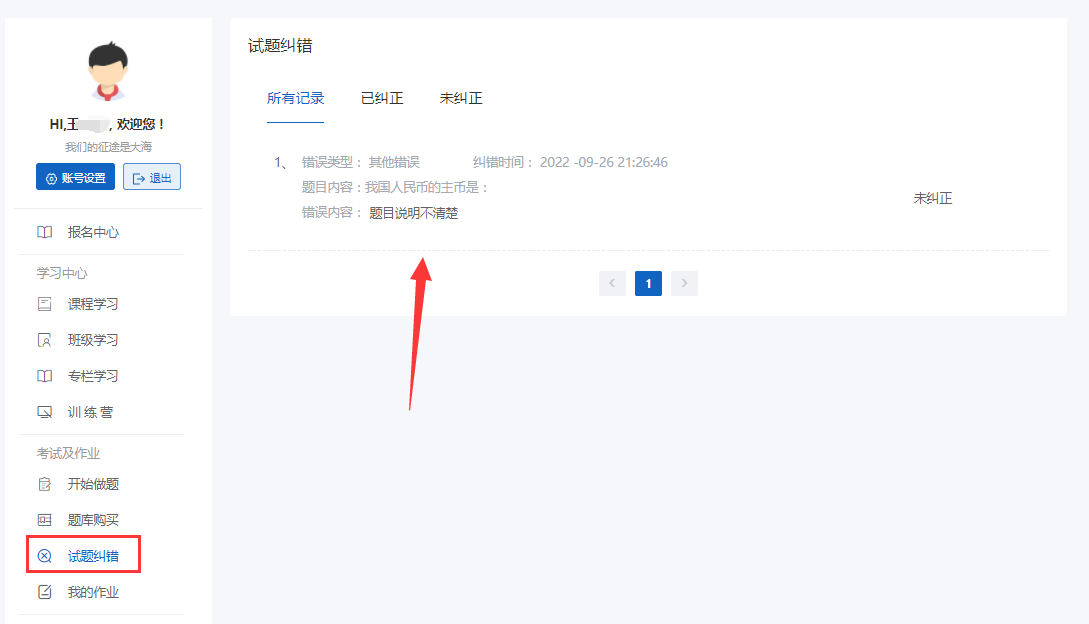Screen dimensions: 1089x624
Task: Click the ticket icon beside 题库购买
Action: pyautogui.click(x=44, y=520)
